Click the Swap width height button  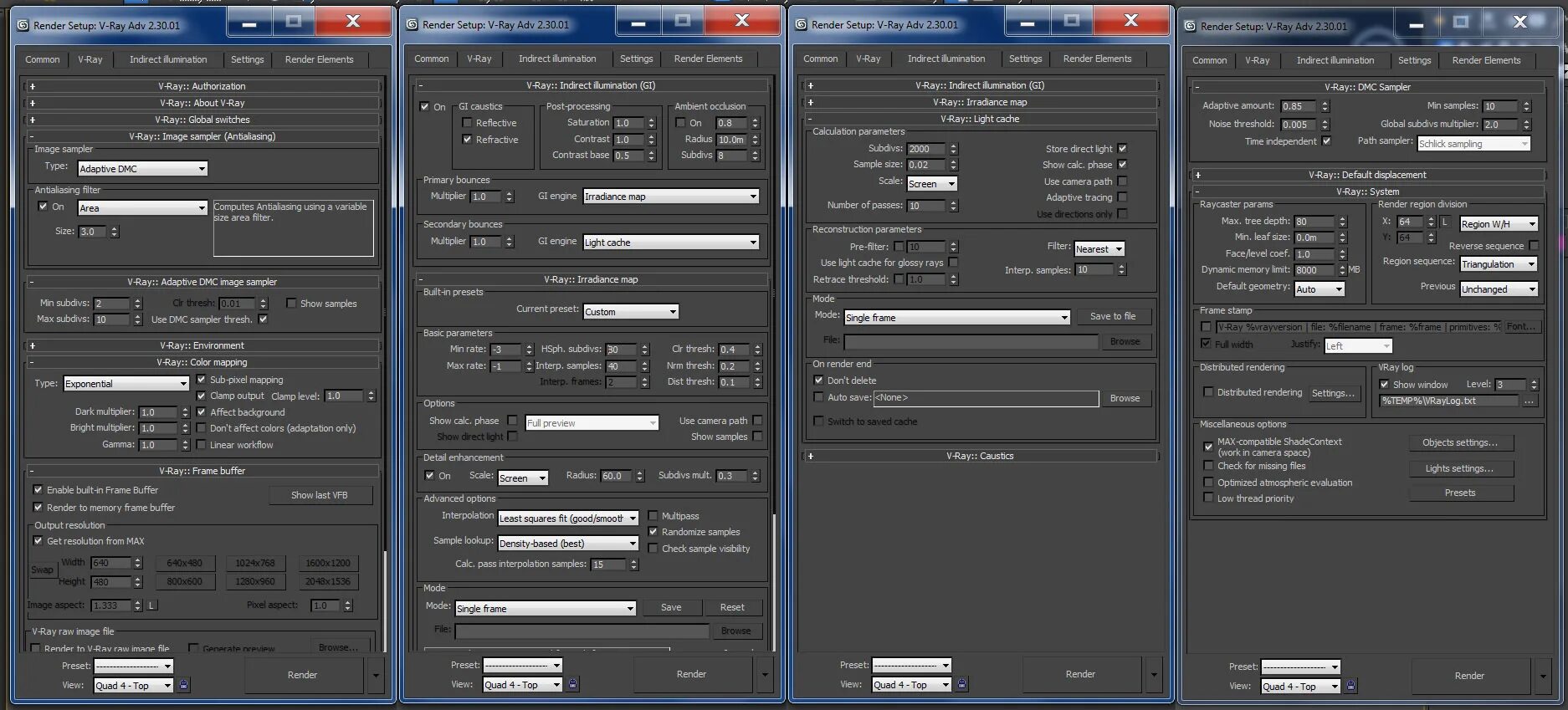pos(43,570)
